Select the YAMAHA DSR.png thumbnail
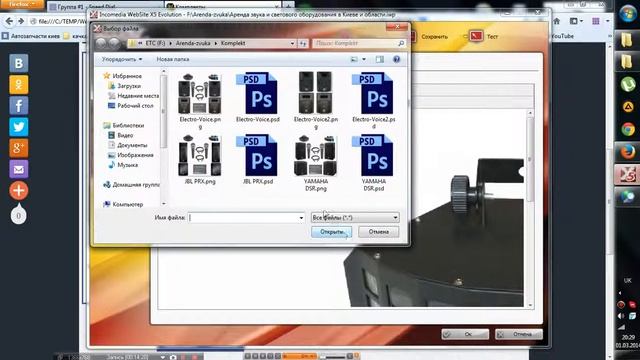The width and height of the screenshot is (640, 360). [316, 156]
